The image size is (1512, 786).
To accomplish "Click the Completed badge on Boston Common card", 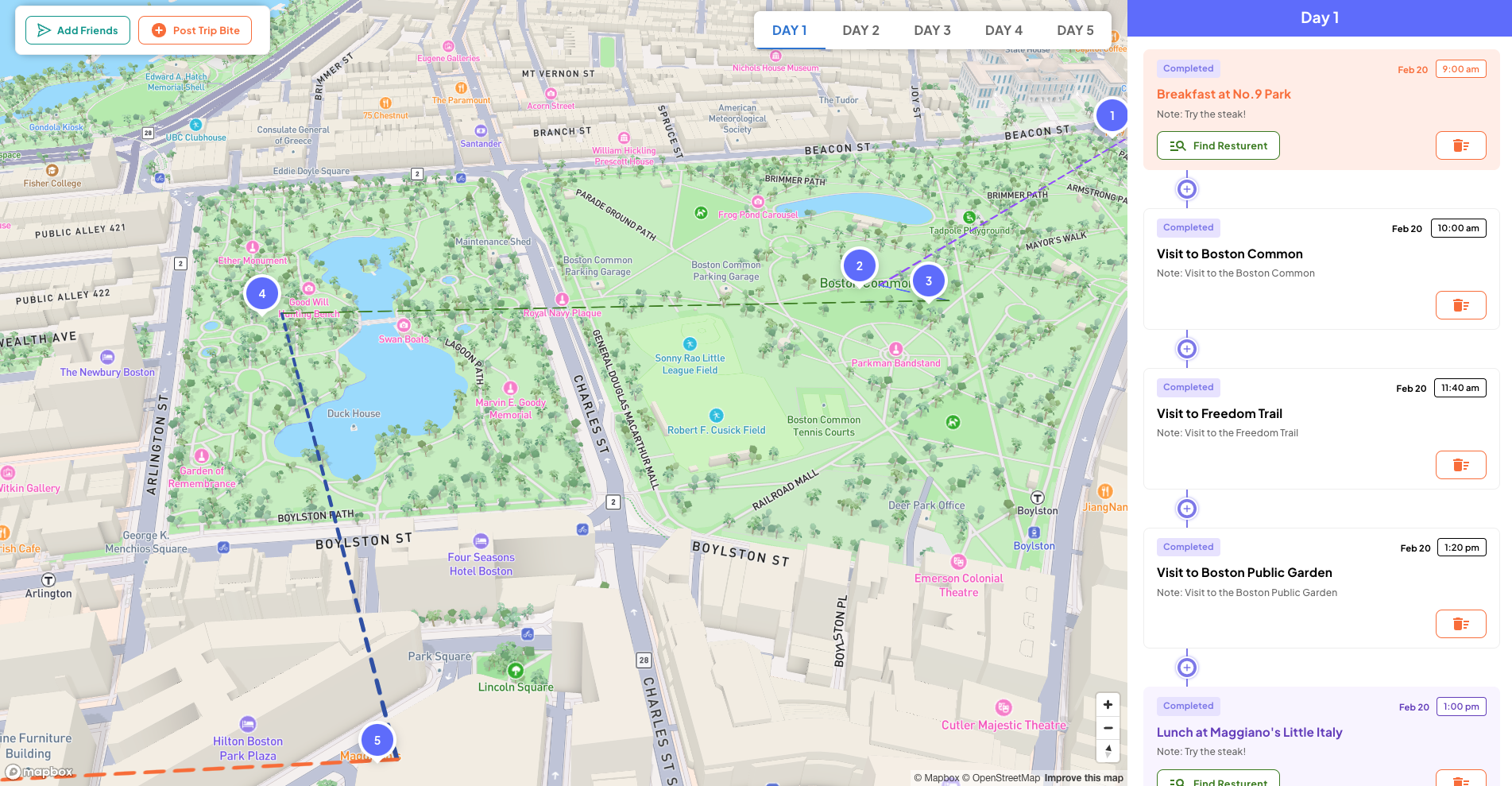I will click(1188, 227).
